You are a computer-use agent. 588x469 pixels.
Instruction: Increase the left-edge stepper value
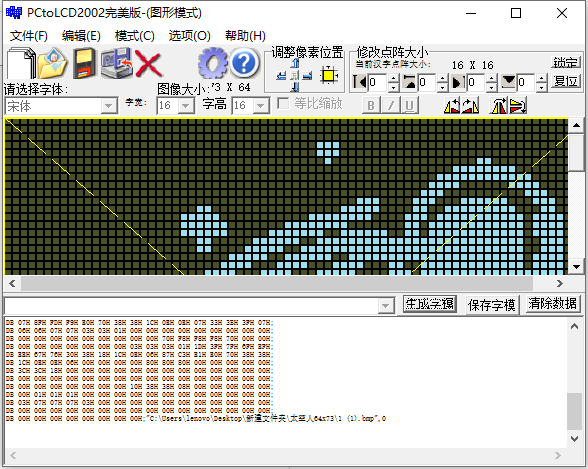click(x=393, y=78)
